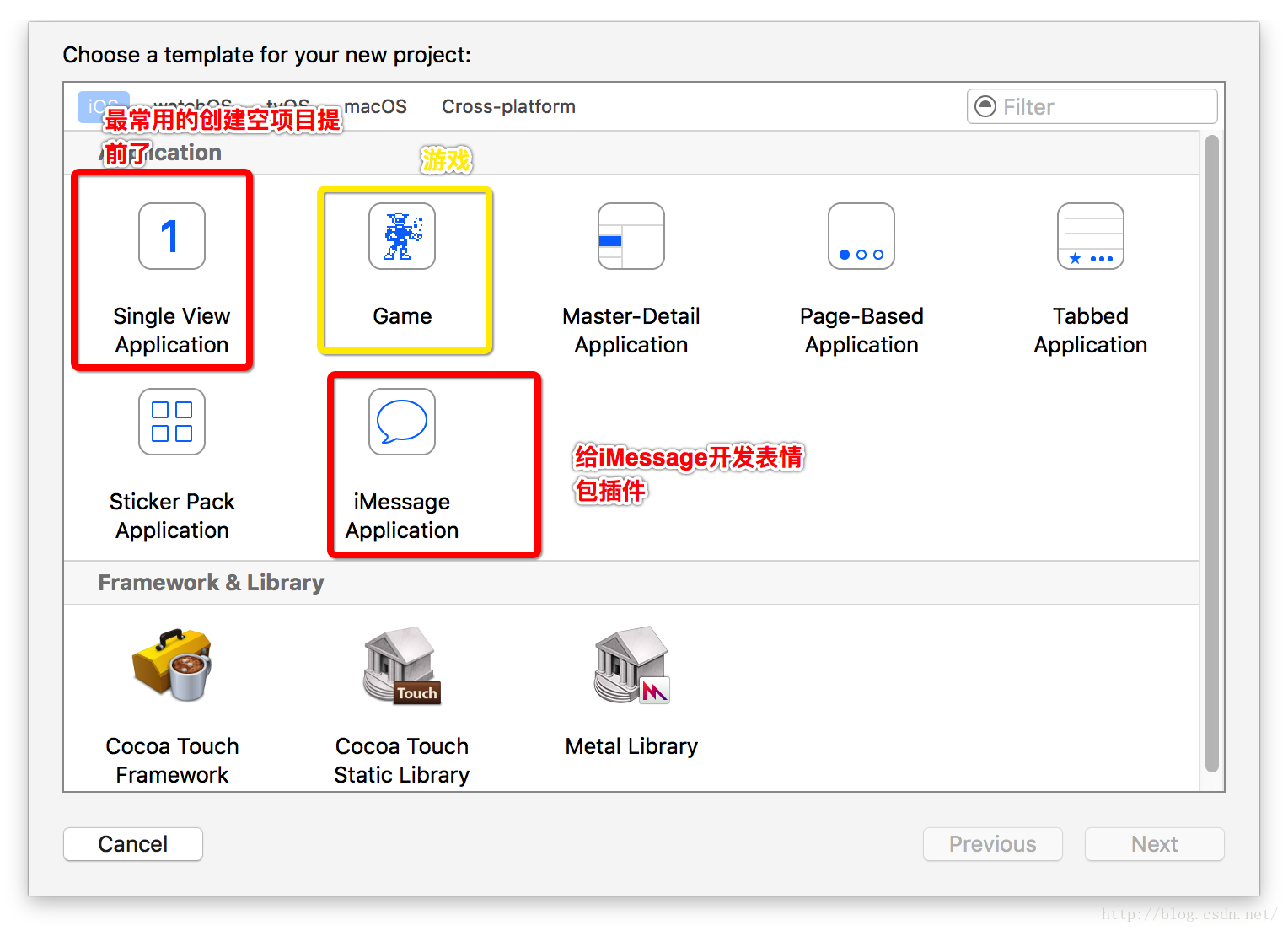The width and height of the screenshot is (1288, 931).
Task: Select the Single View Application template icon
Action: [172, 236]
